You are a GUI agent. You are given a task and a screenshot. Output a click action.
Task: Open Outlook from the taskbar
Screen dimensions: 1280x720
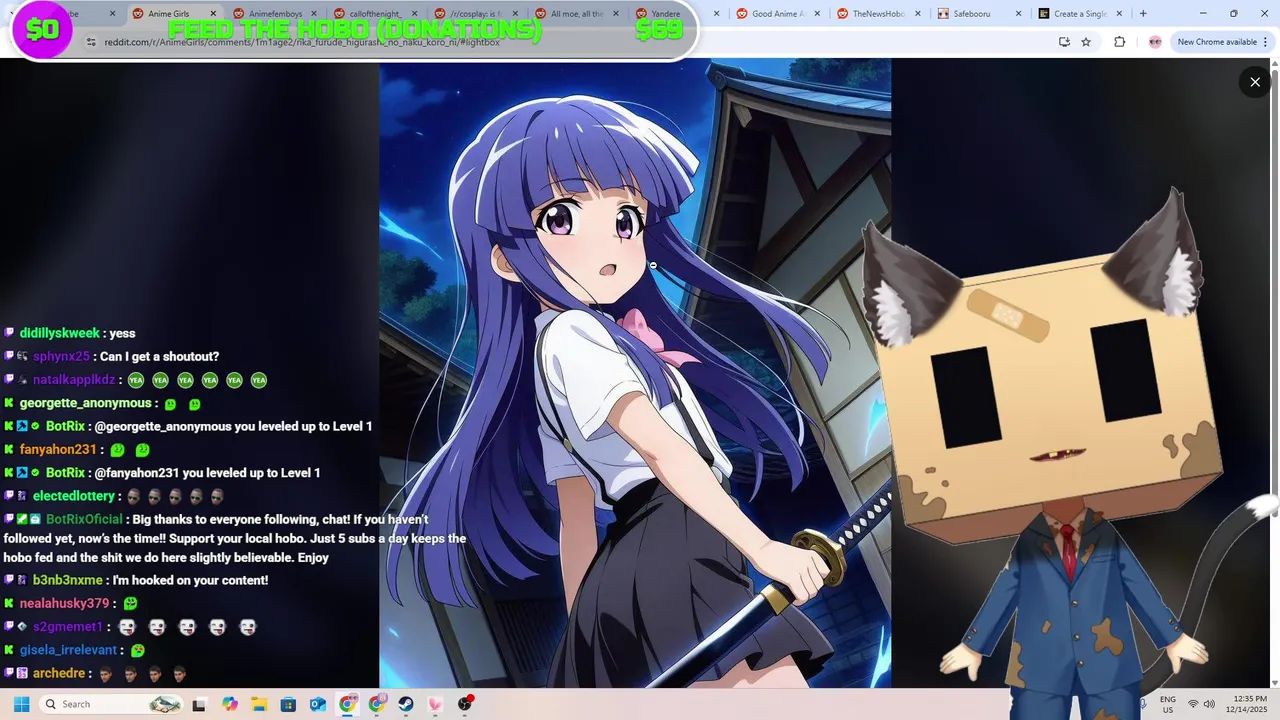(x=318, y=704)
